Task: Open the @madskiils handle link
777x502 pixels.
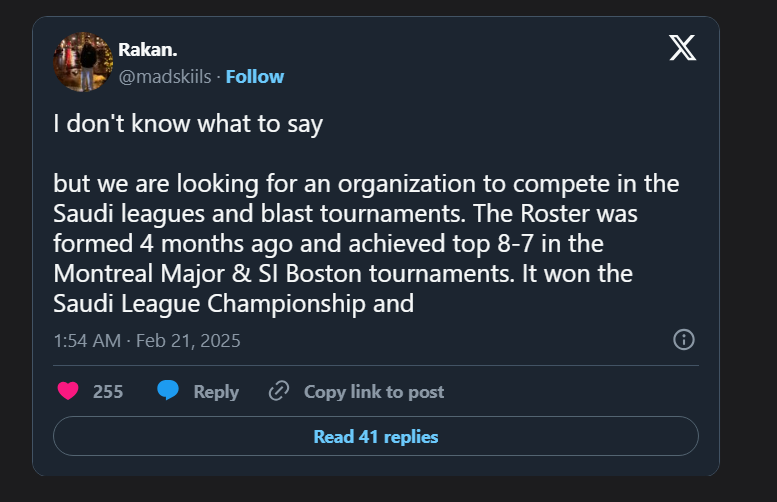Action: pyautogui.click(x=165, y=76)
